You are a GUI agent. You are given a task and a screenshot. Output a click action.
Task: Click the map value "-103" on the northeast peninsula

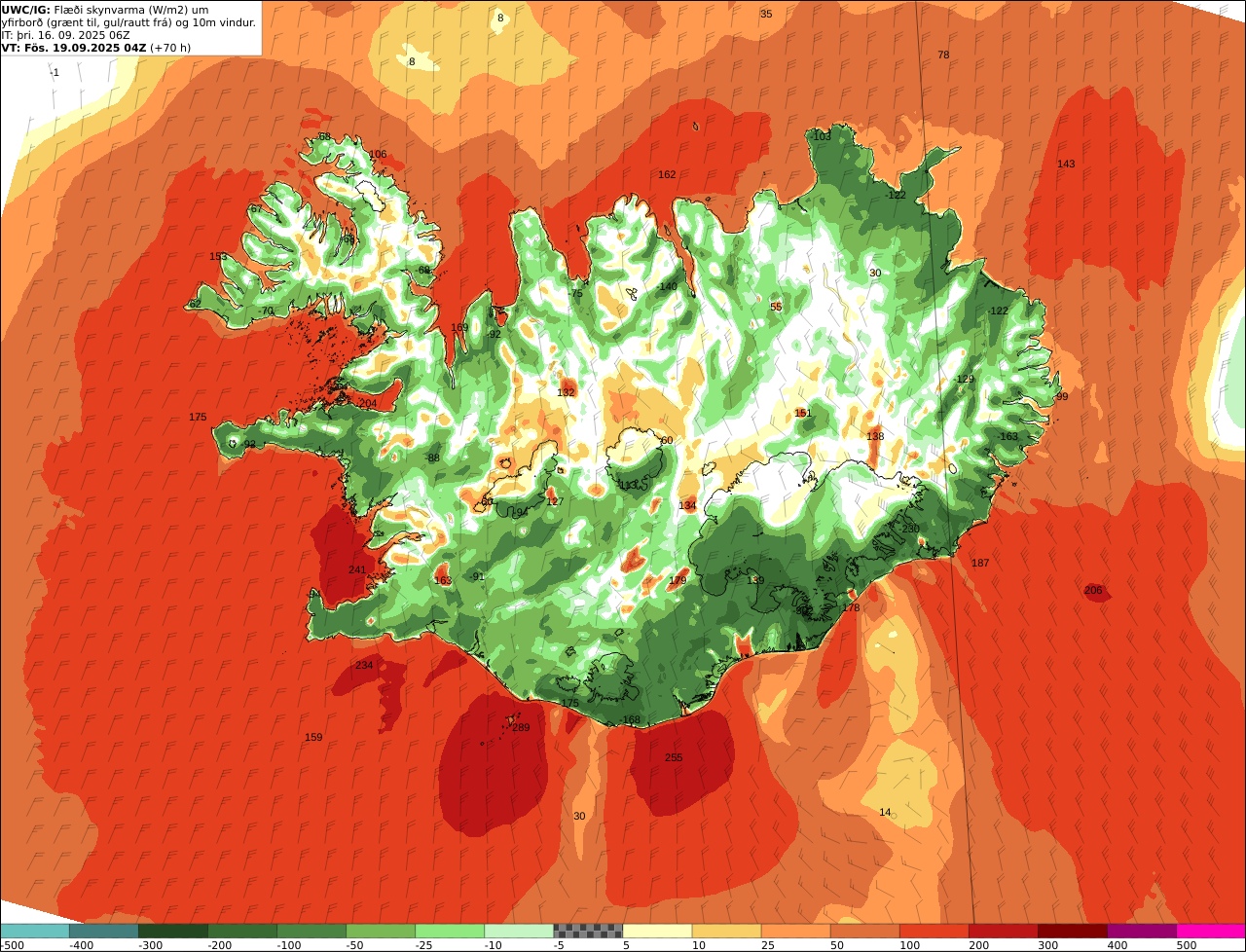tap(821, 136)
